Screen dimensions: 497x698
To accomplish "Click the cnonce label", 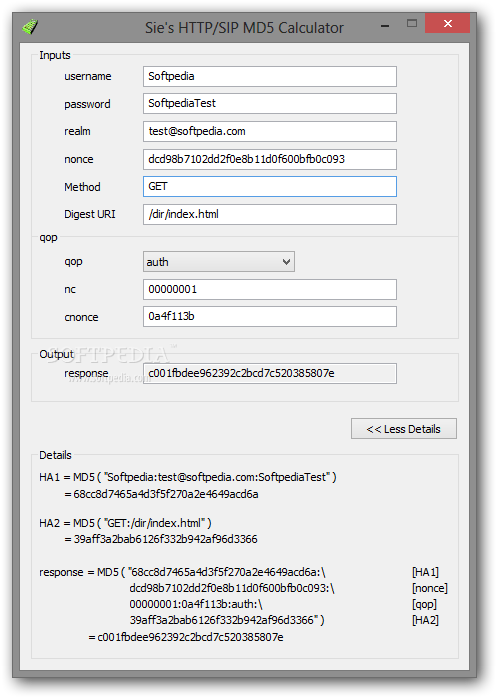I will (x=81, y=317).
